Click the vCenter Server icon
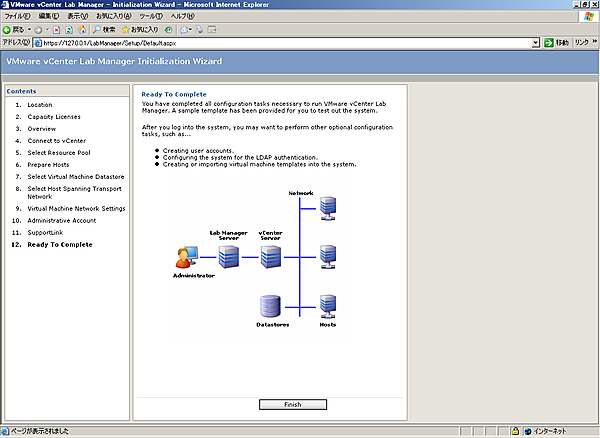Screen dimensions: 600x438 [270, 257]
